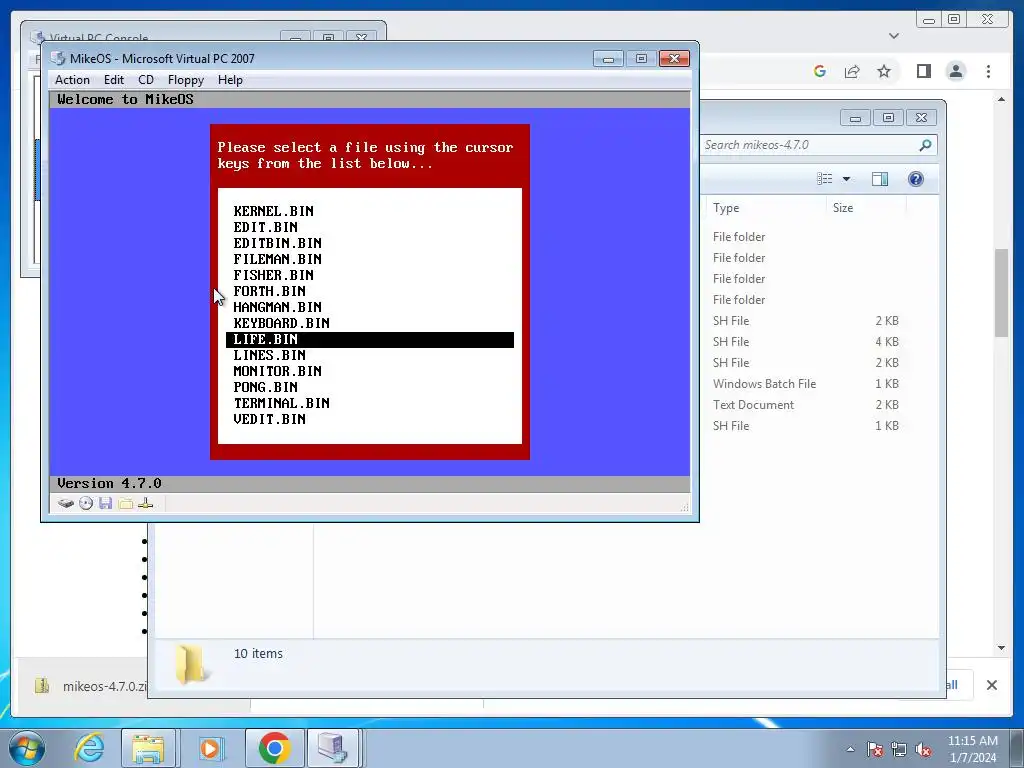Open Windows Media Player taskbar icon

pos(210,748)
